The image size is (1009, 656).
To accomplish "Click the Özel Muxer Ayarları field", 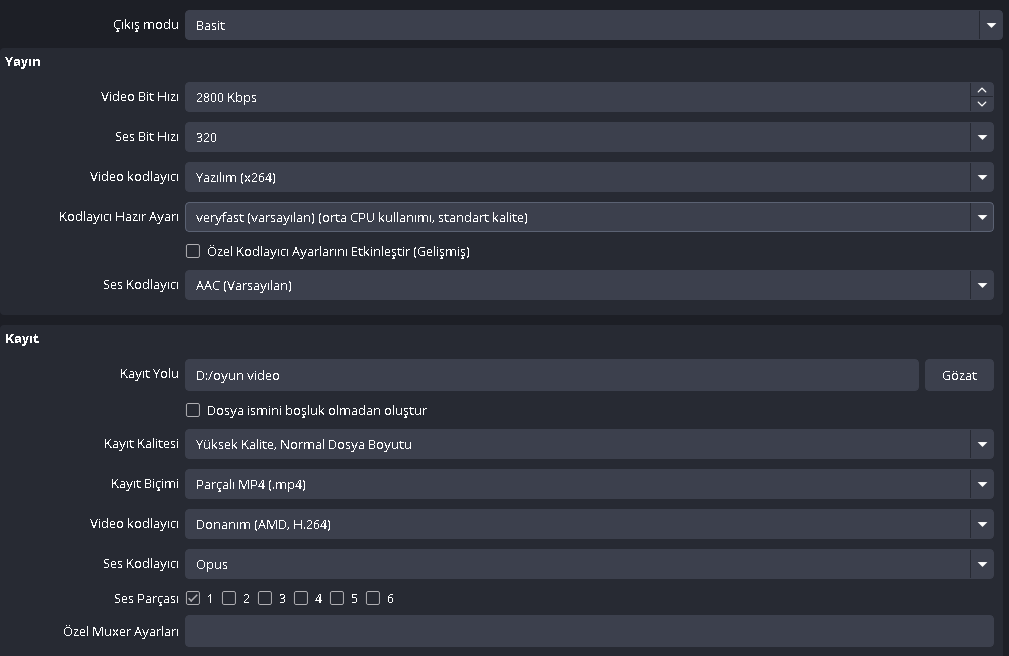I will click(589, 631).
